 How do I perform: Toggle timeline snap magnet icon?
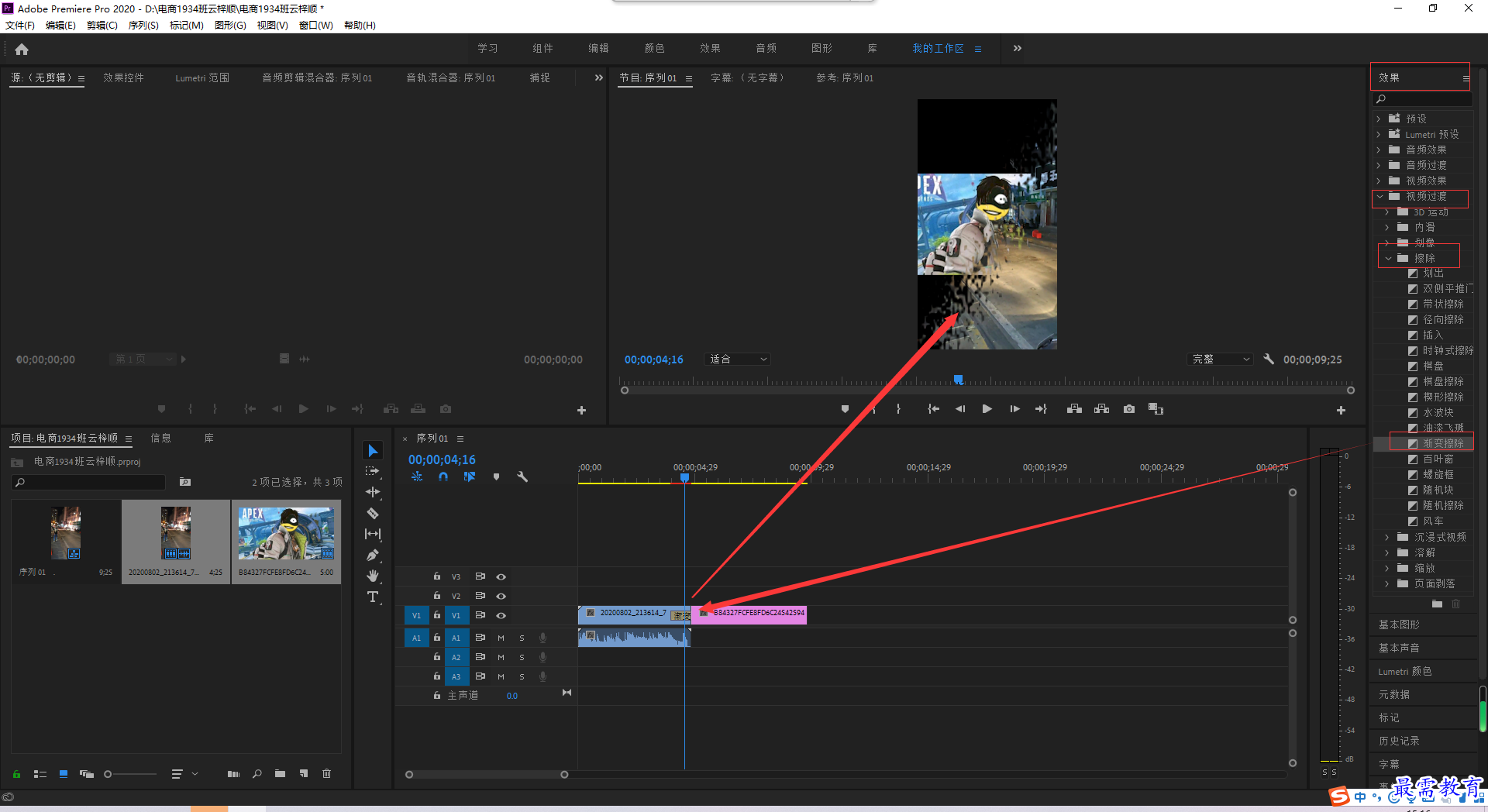pyautogui.click(x=443, y=477)
